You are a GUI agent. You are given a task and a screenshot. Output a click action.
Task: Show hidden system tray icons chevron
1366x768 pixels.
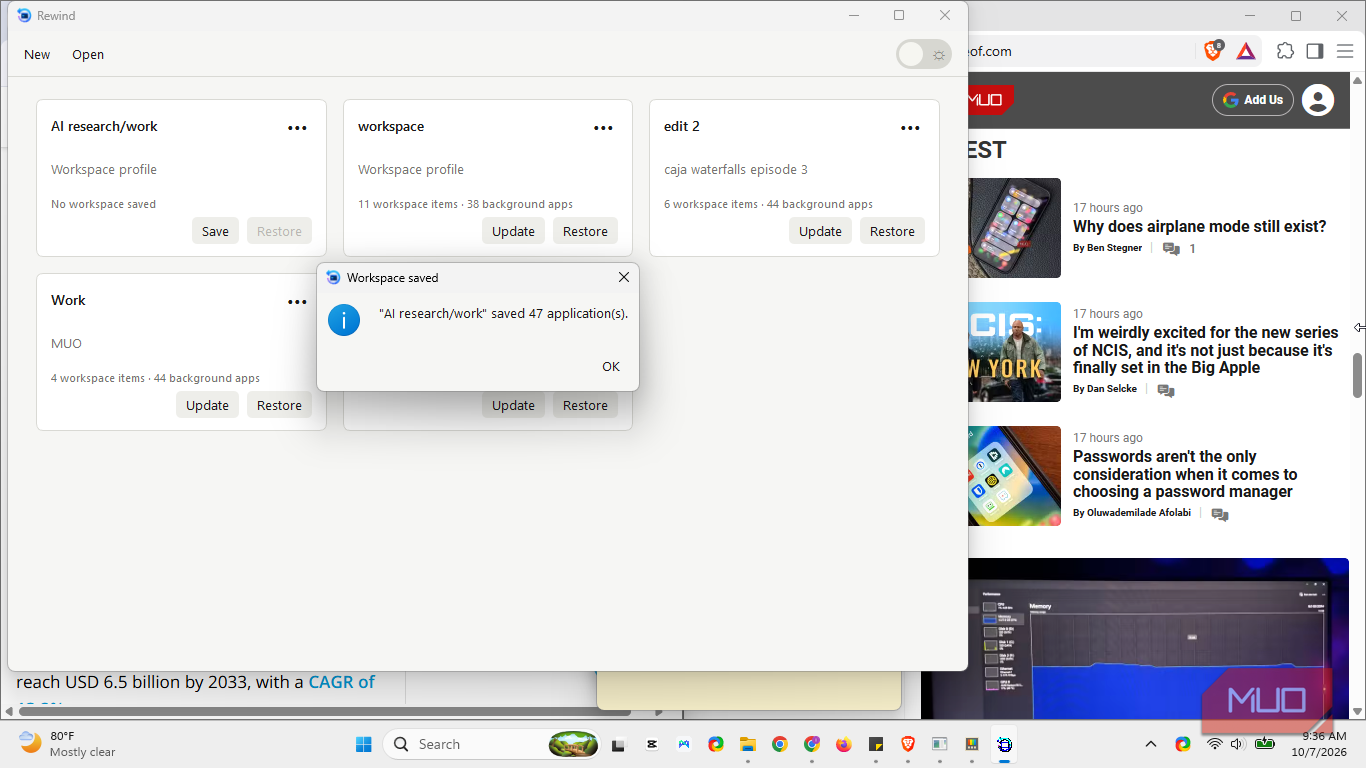[1151, 744]
